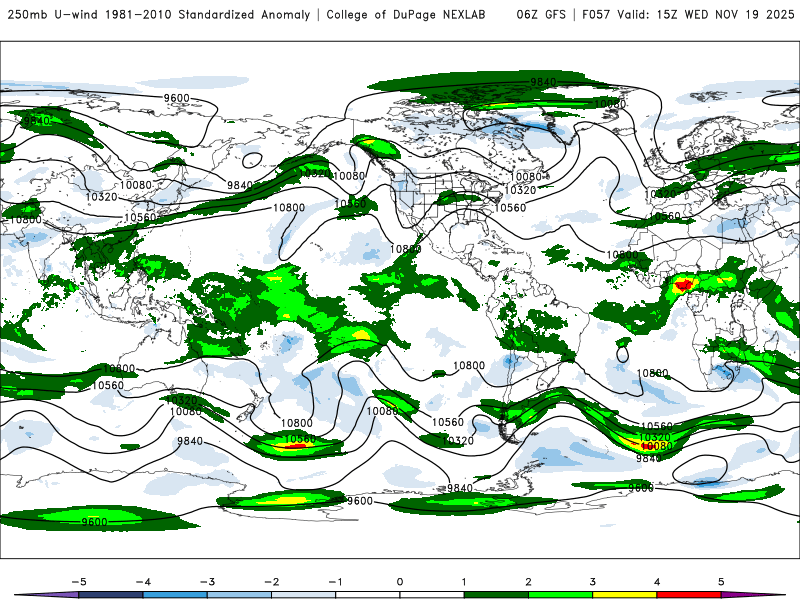Pick the pale blue colorbar segment between −2 and −1
Image resolution: width=800 pixels, height=600 pixels.
(304, 595)
